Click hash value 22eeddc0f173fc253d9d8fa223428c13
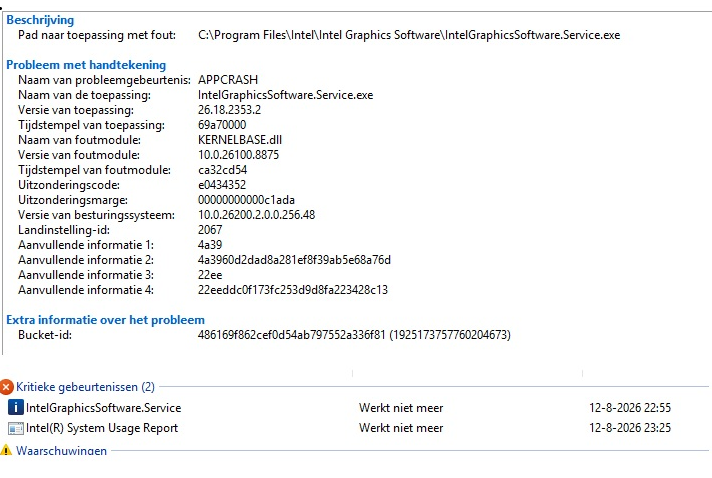The height and width of the screenshot is (478, 712). [293, 290]
